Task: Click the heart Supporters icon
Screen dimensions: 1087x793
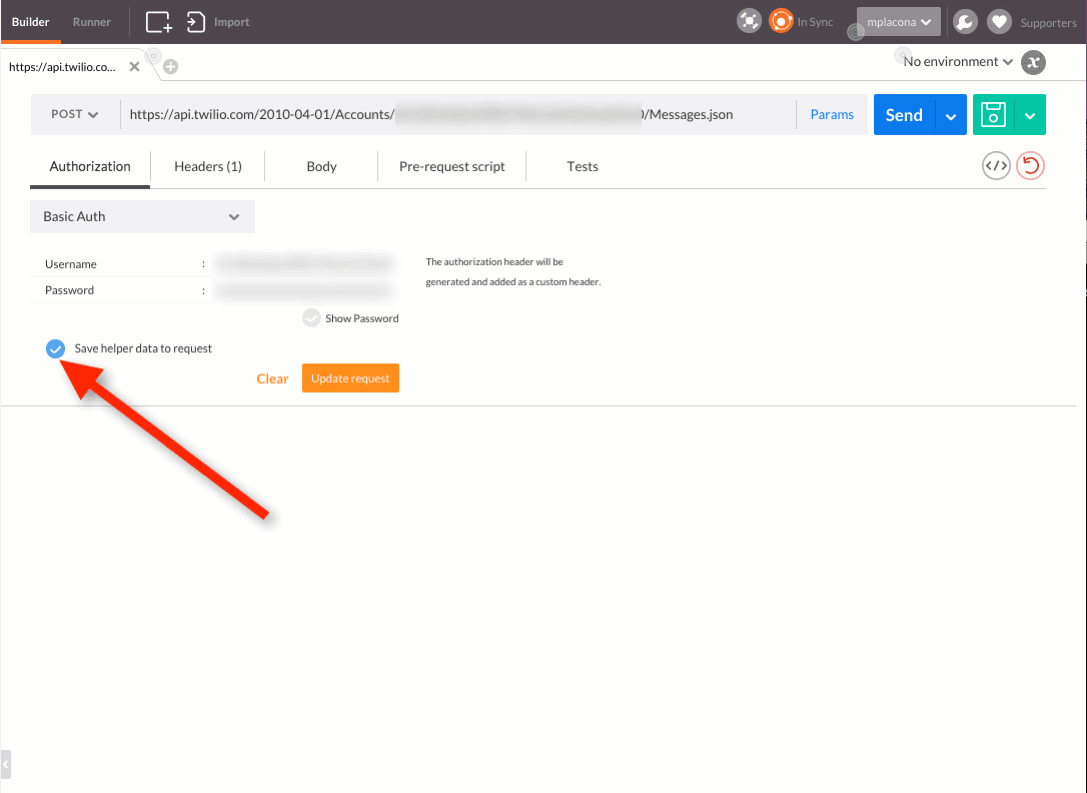Action: (x=999, y=22)
